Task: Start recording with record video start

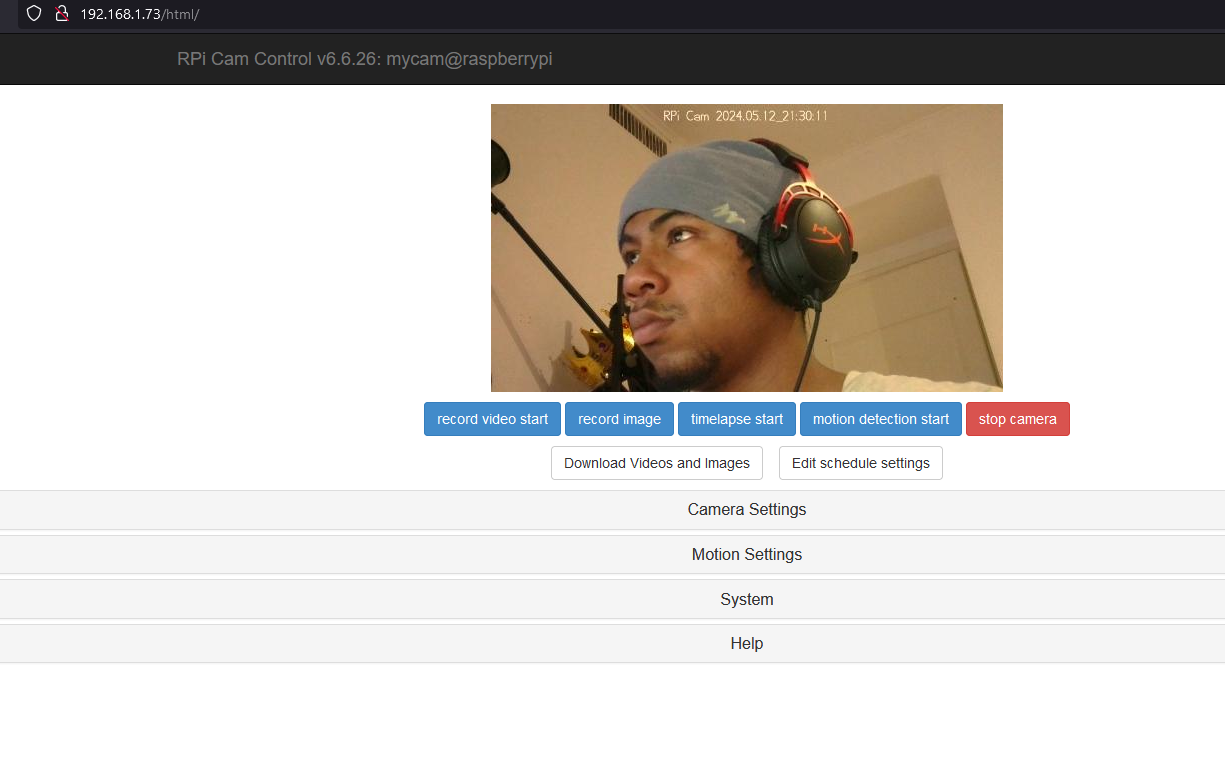Action: [492, 419]
